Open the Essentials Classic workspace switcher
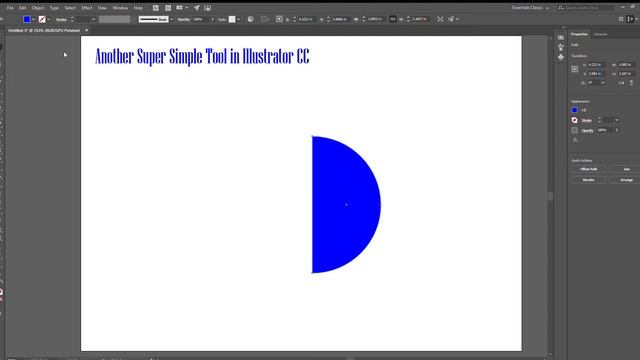640x360 pixels. tap(530, 8)
